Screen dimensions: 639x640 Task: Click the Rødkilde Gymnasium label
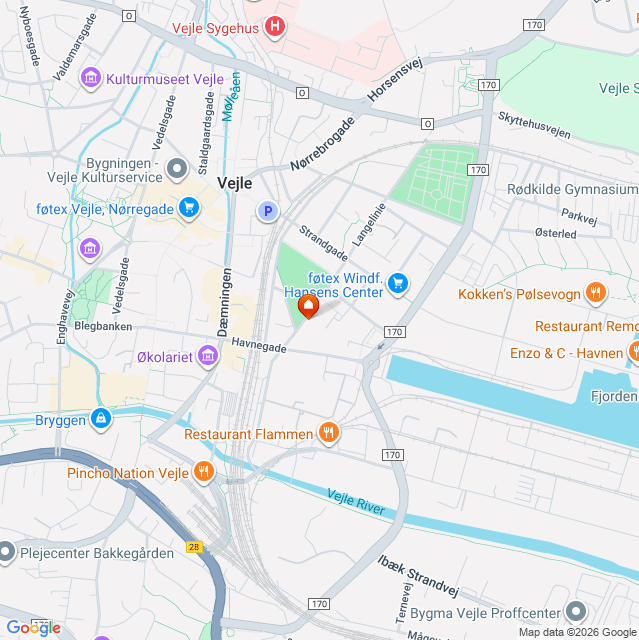coord(572,189)
